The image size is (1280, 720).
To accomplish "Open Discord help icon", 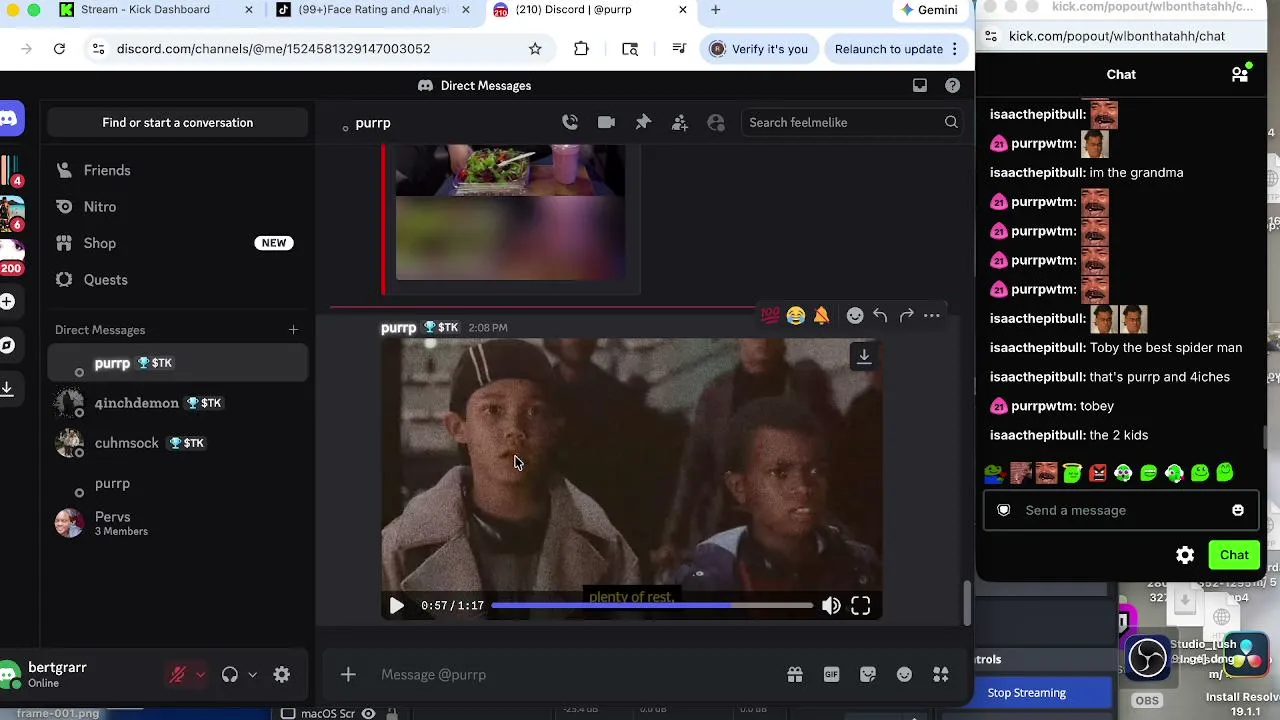I will pyautogui.click(x=952, y=85).
